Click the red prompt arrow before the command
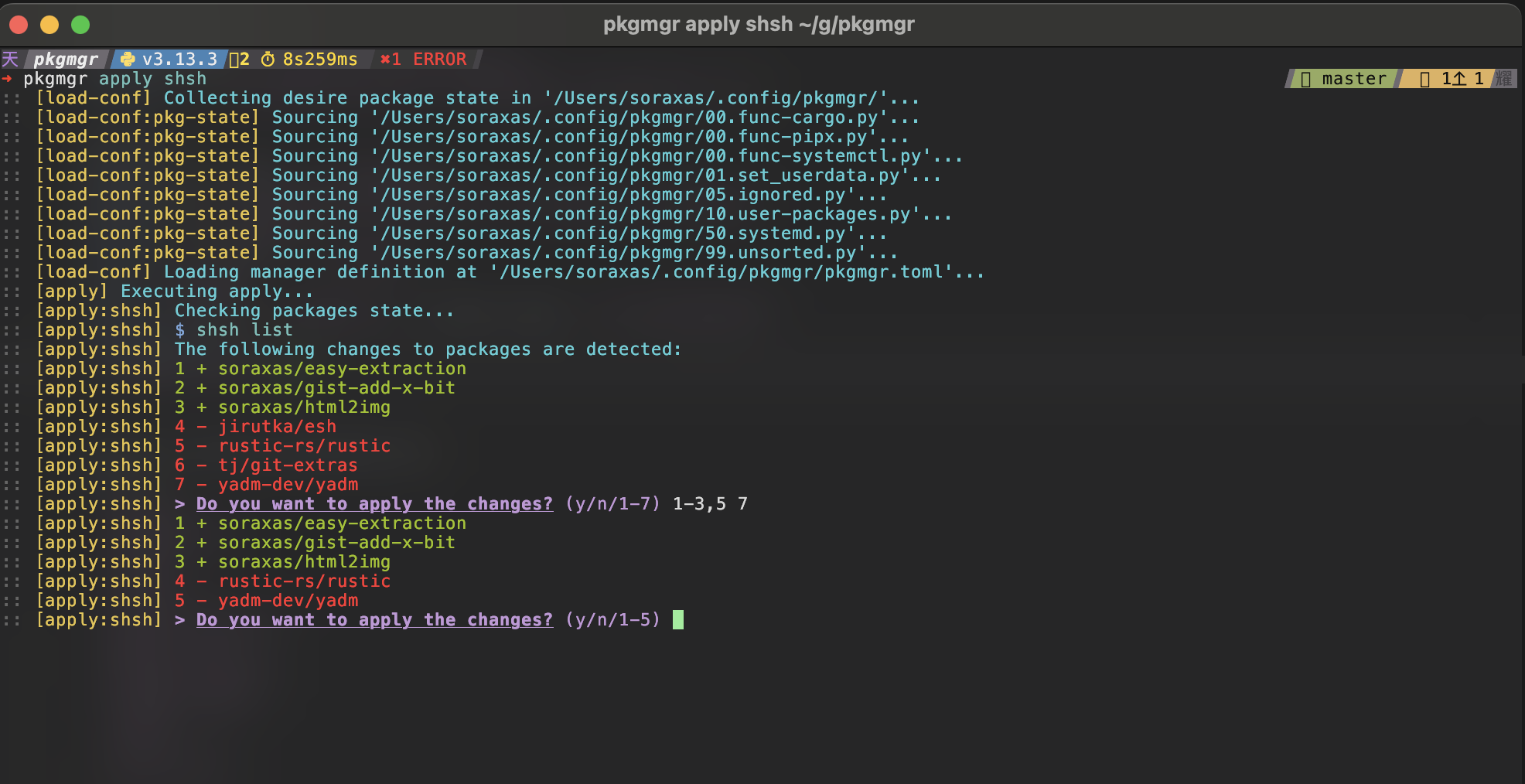 (x=7, y=79)
